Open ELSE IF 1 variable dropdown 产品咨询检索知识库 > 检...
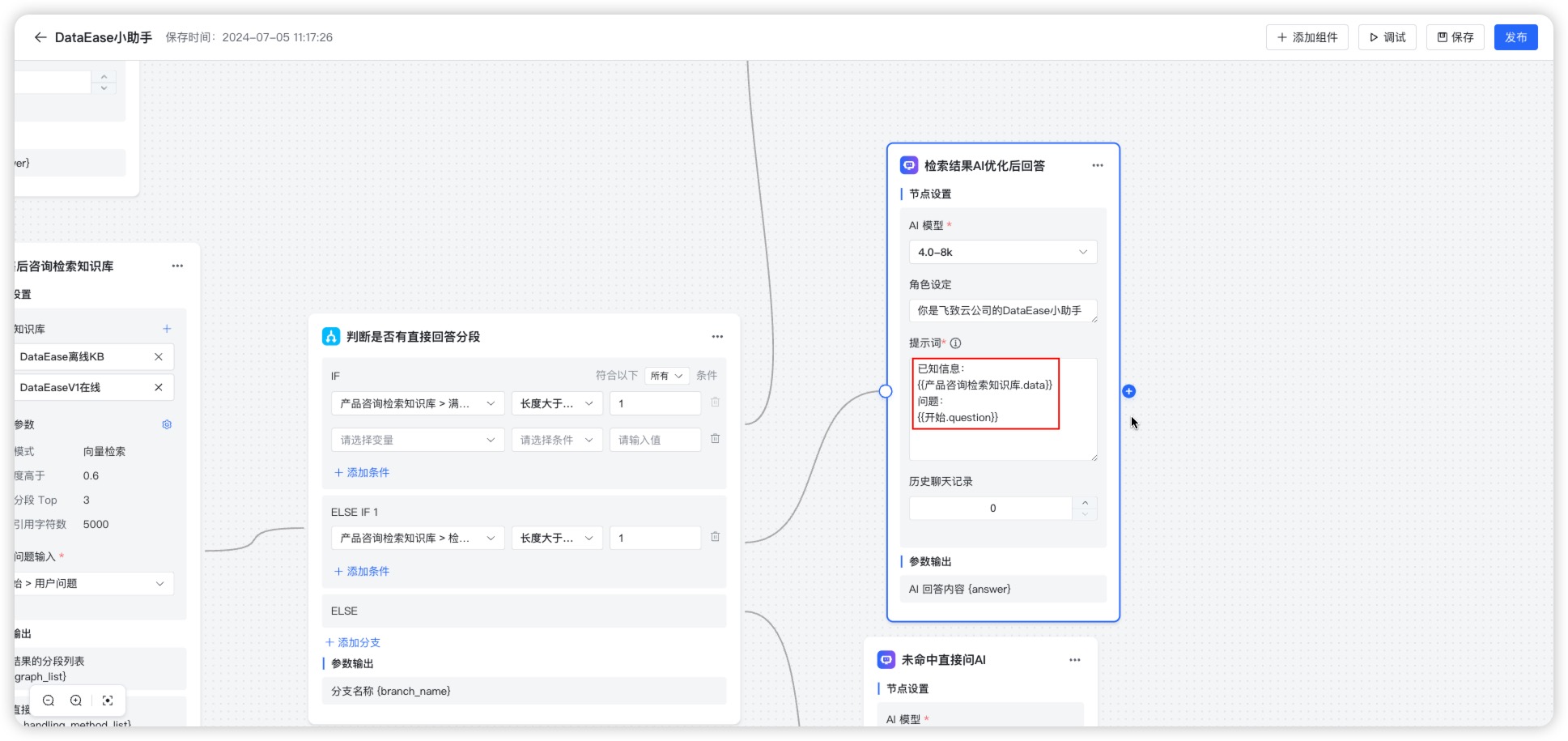1568x741 pixels. point(418,538)
